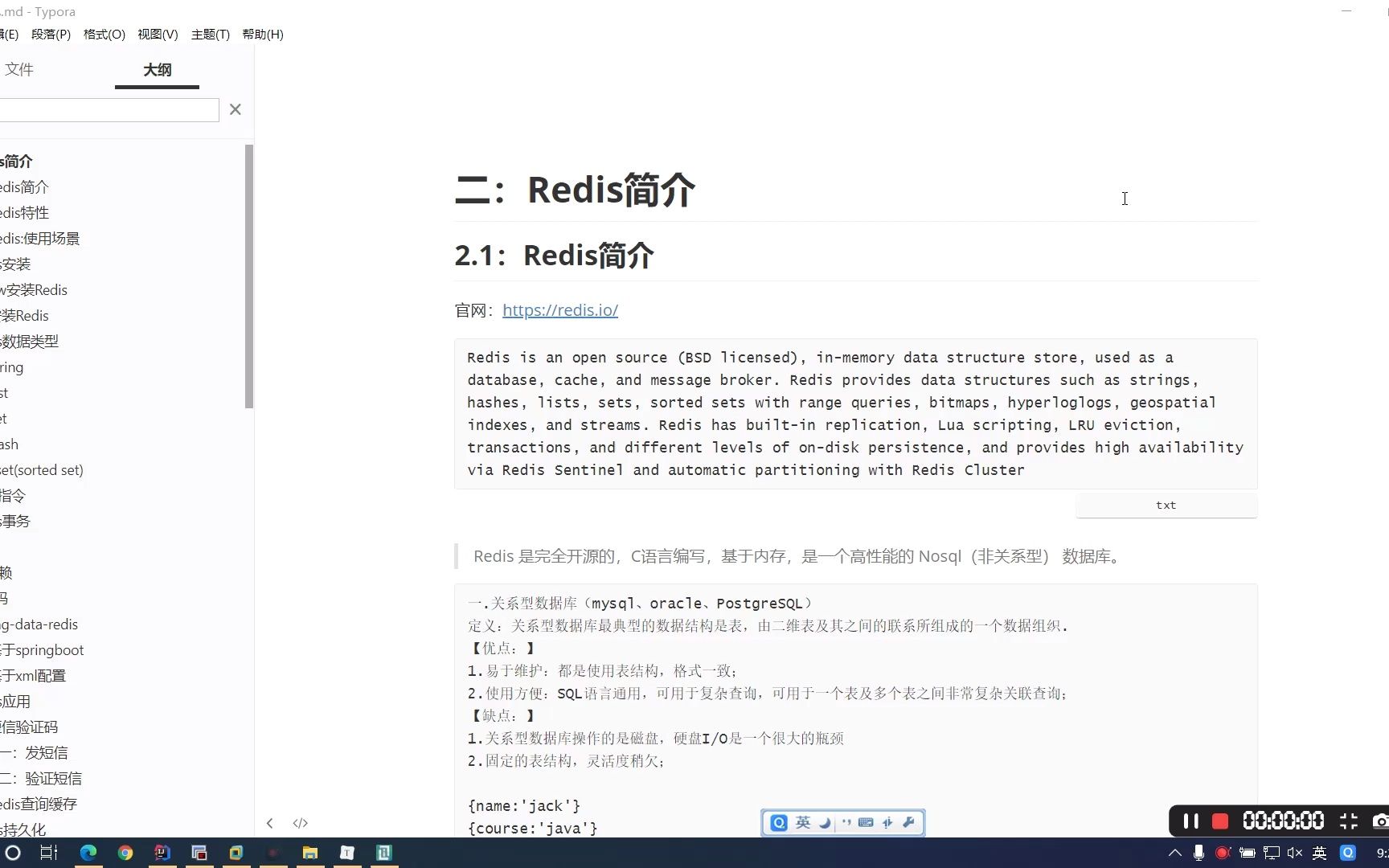Open the Sogou toolbox wrench icon
Screen dimensions: 1389x868
[908, 822]
